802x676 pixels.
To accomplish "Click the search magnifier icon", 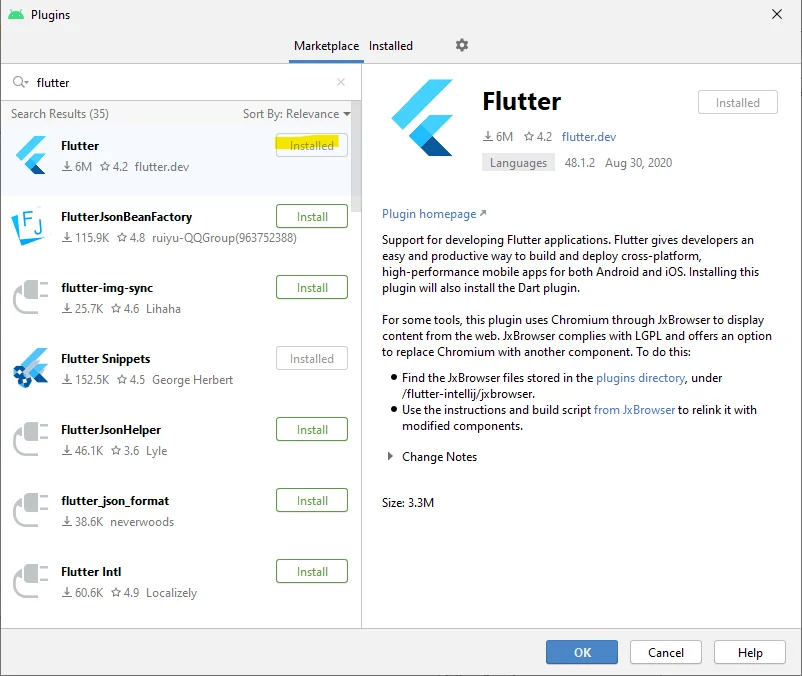I will [x=20, y=82].
